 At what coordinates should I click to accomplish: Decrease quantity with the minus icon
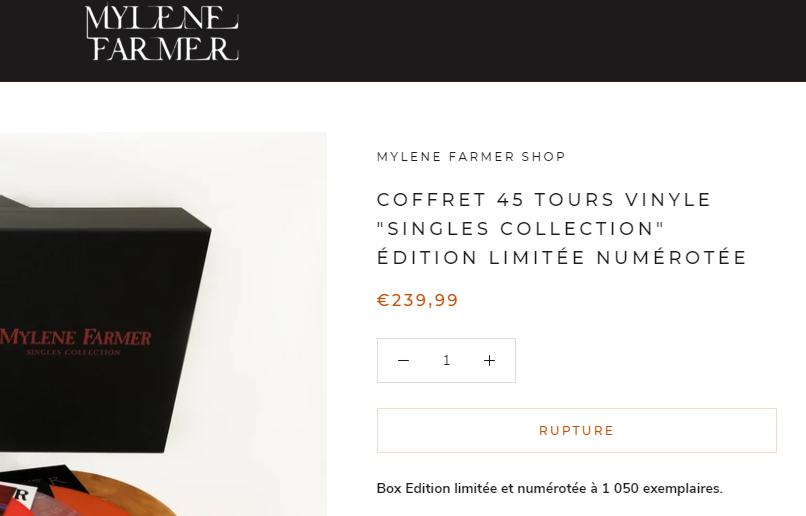tap(404, 361)
